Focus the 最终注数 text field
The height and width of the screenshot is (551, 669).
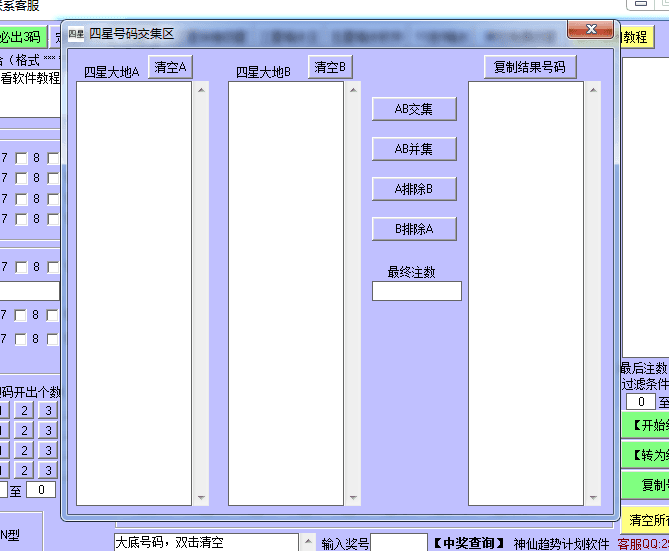[x=416, y=291]
